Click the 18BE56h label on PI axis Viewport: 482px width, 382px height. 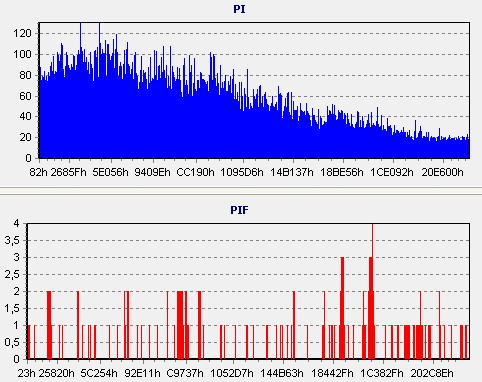(x=342, y=172)
